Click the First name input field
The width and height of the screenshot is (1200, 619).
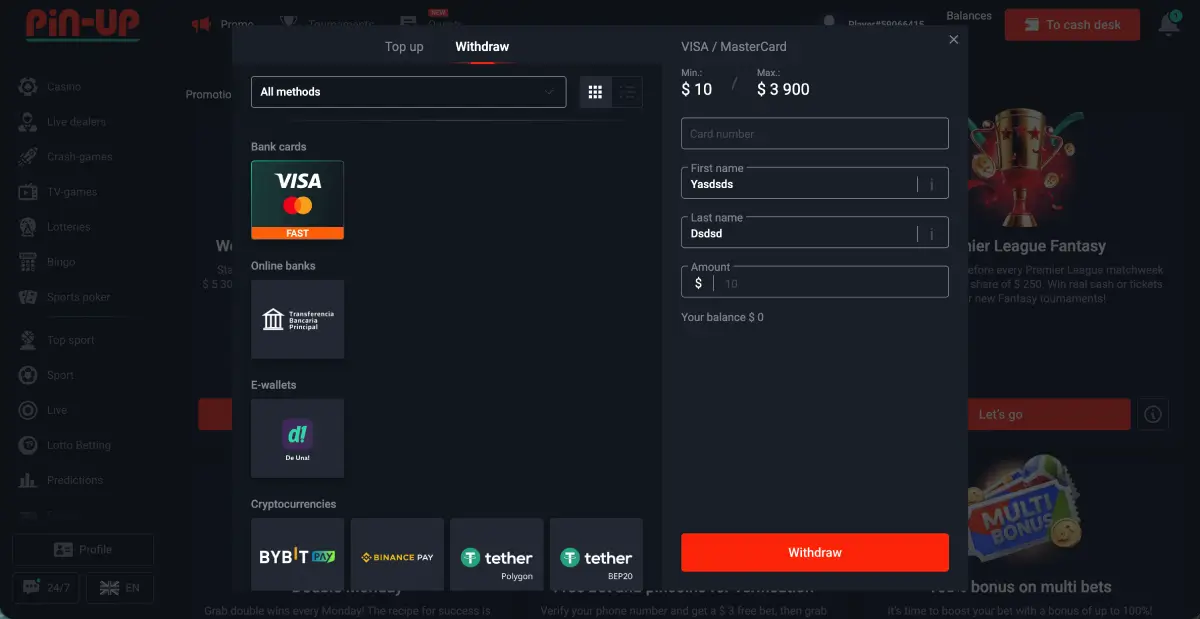(815, 183)
